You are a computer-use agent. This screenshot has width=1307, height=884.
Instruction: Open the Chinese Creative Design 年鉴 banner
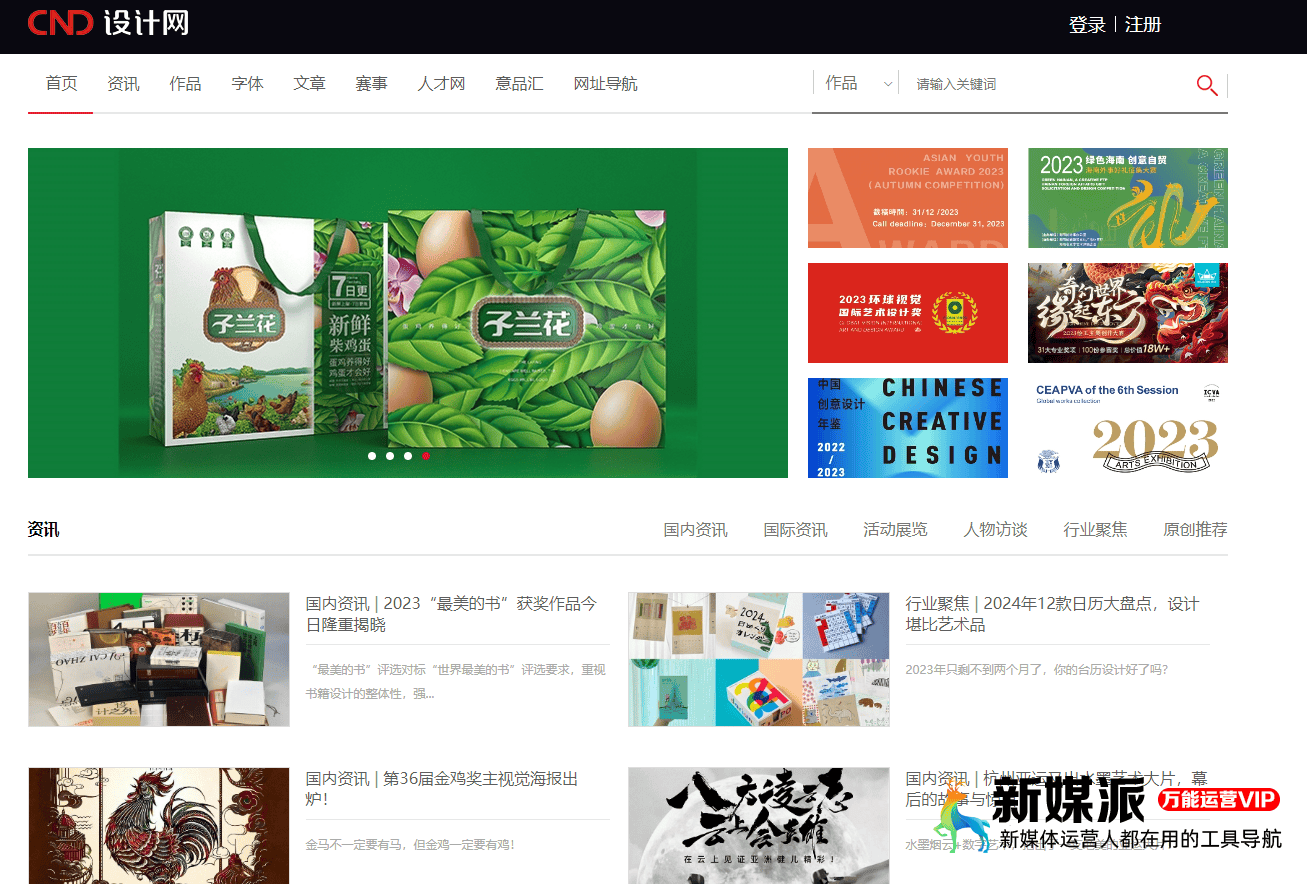pos(907,427)
